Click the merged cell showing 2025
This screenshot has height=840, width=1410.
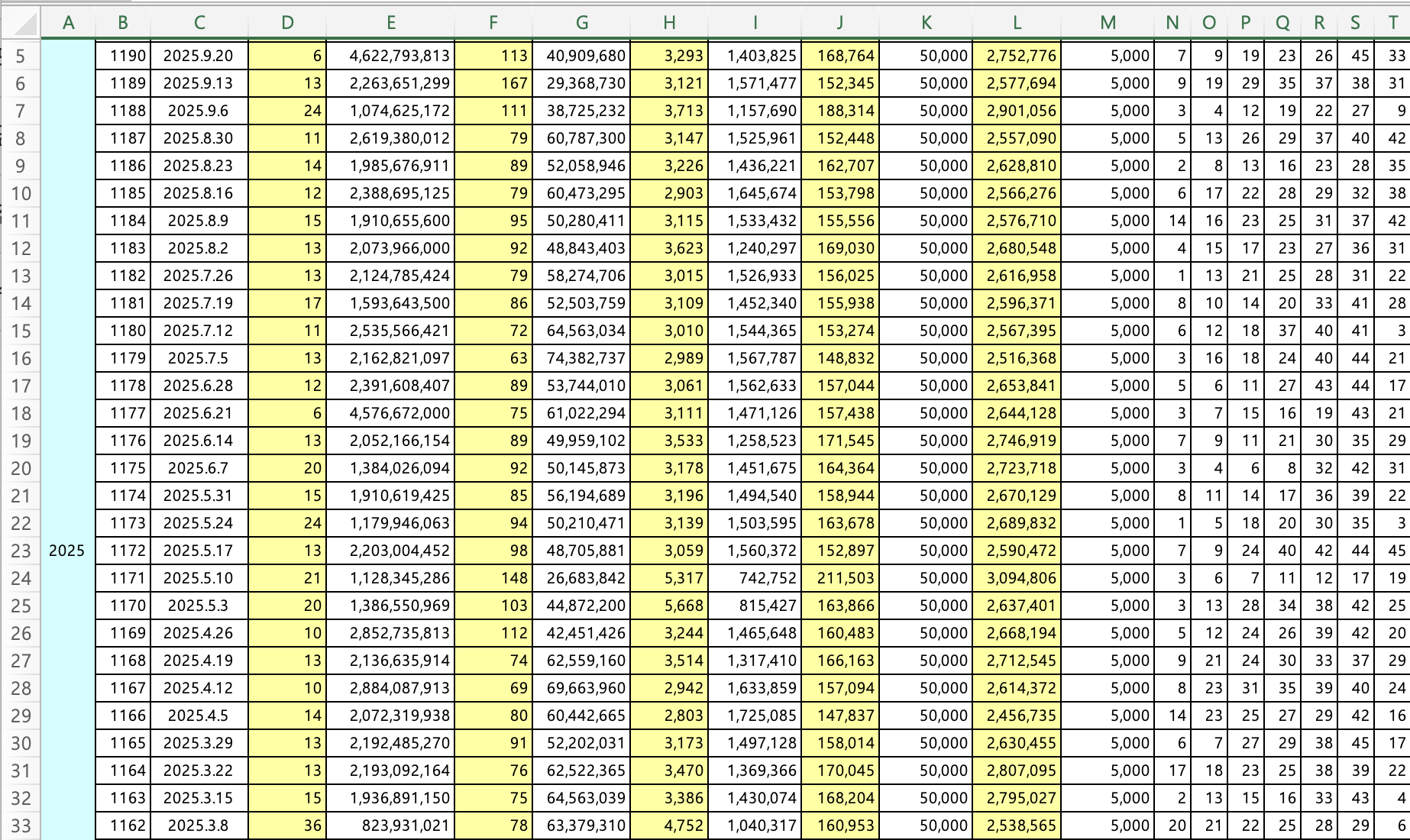[67, 441]
